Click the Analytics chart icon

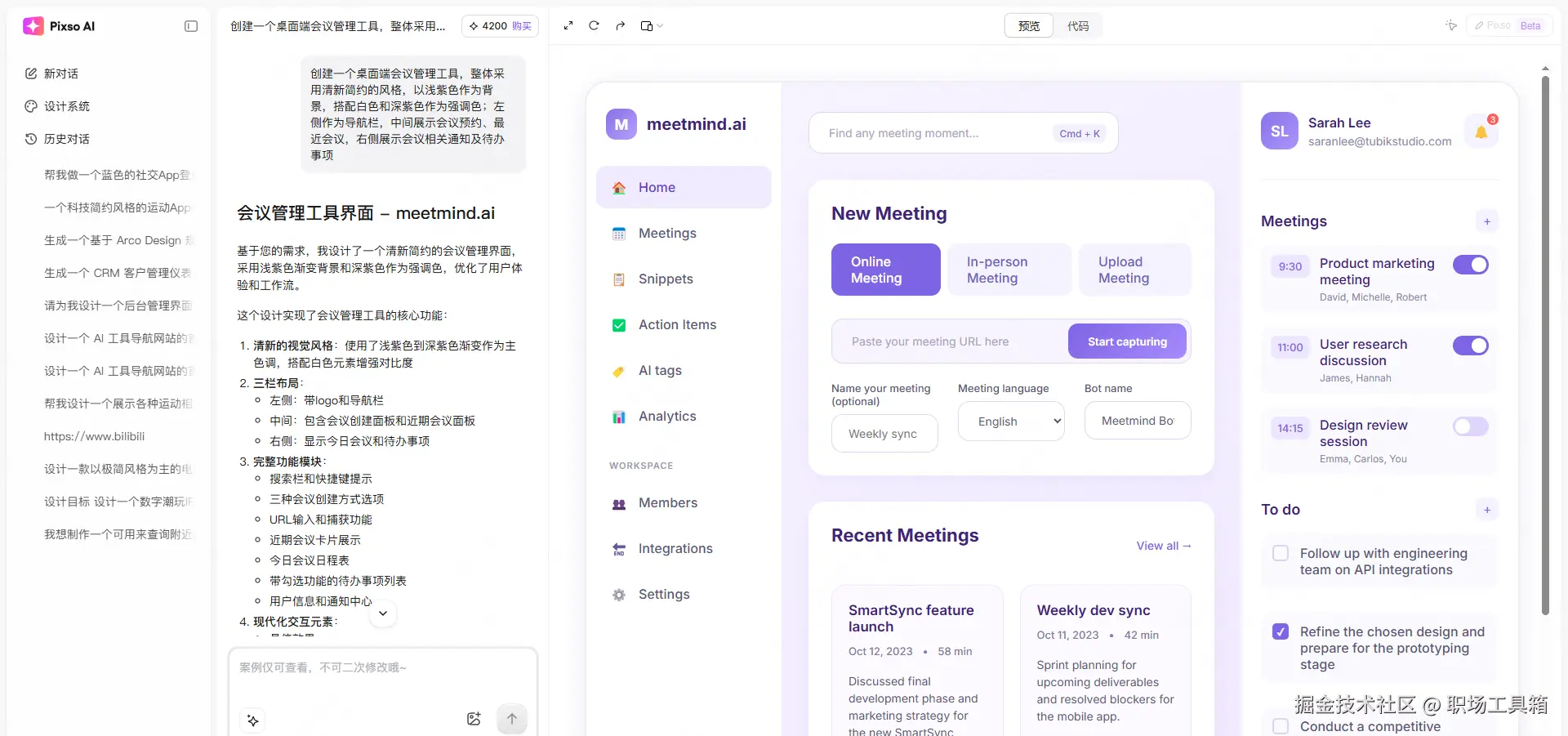pos(619,417)
